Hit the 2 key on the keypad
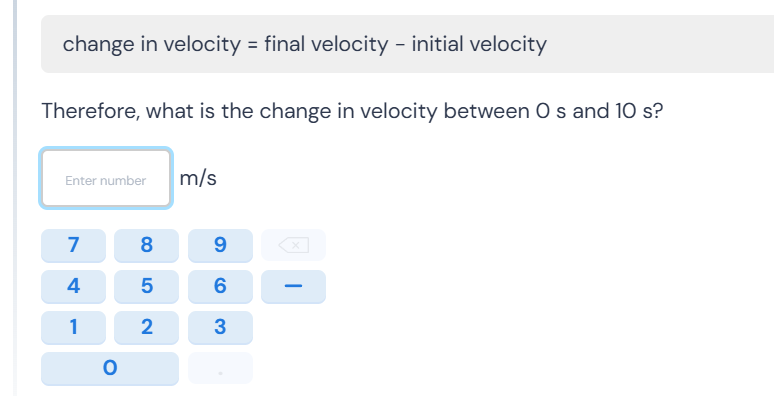The image size is (774, 396). coord(147,327)
